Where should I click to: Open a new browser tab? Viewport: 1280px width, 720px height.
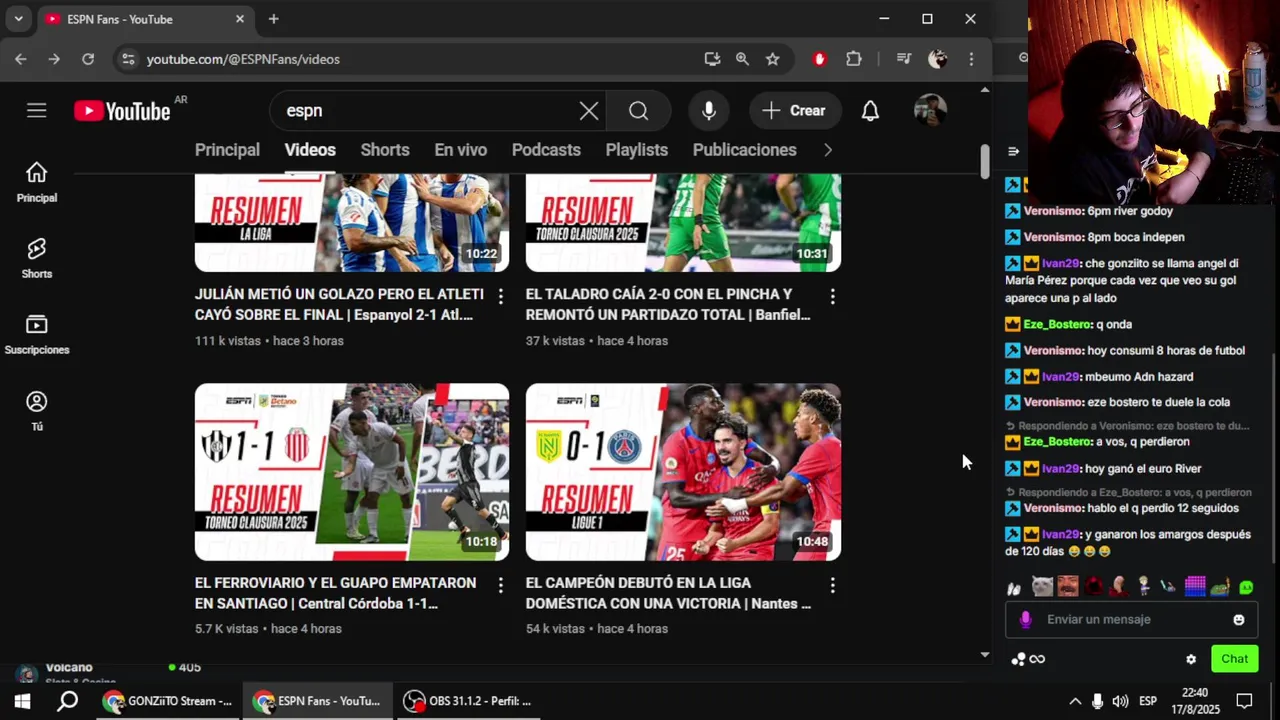point(273,19)
